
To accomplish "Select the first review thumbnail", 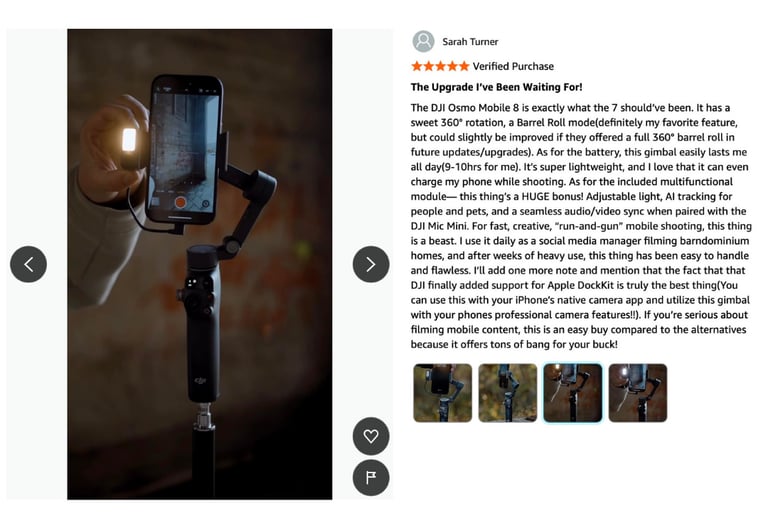I will point(443,393).
